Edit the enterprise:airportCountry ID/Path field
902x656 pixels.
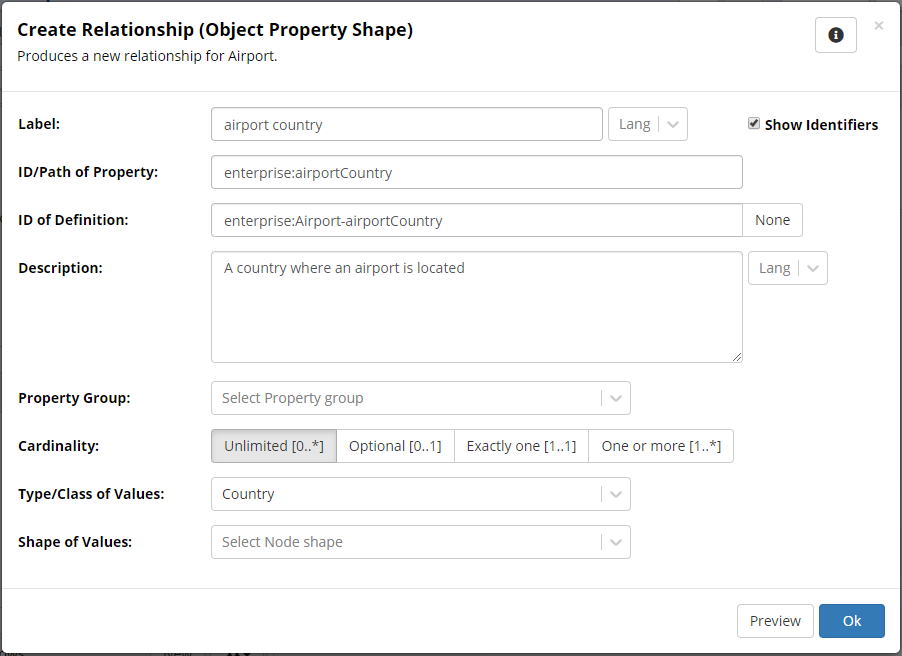pos(476,172)
